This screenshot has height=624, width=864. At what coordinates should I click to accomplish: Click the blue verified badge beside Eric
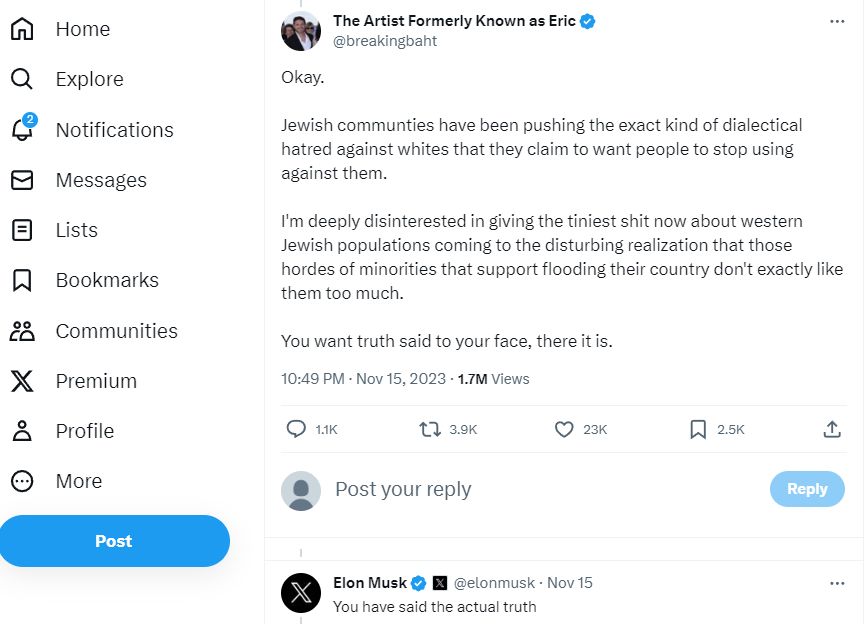click(x=588, y=21)
